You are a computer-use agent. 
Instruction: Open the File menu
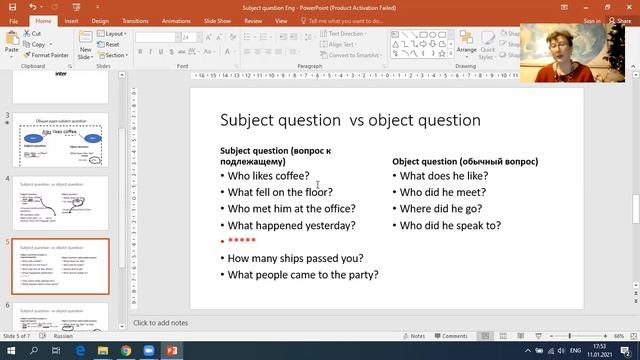click(13, 21)
